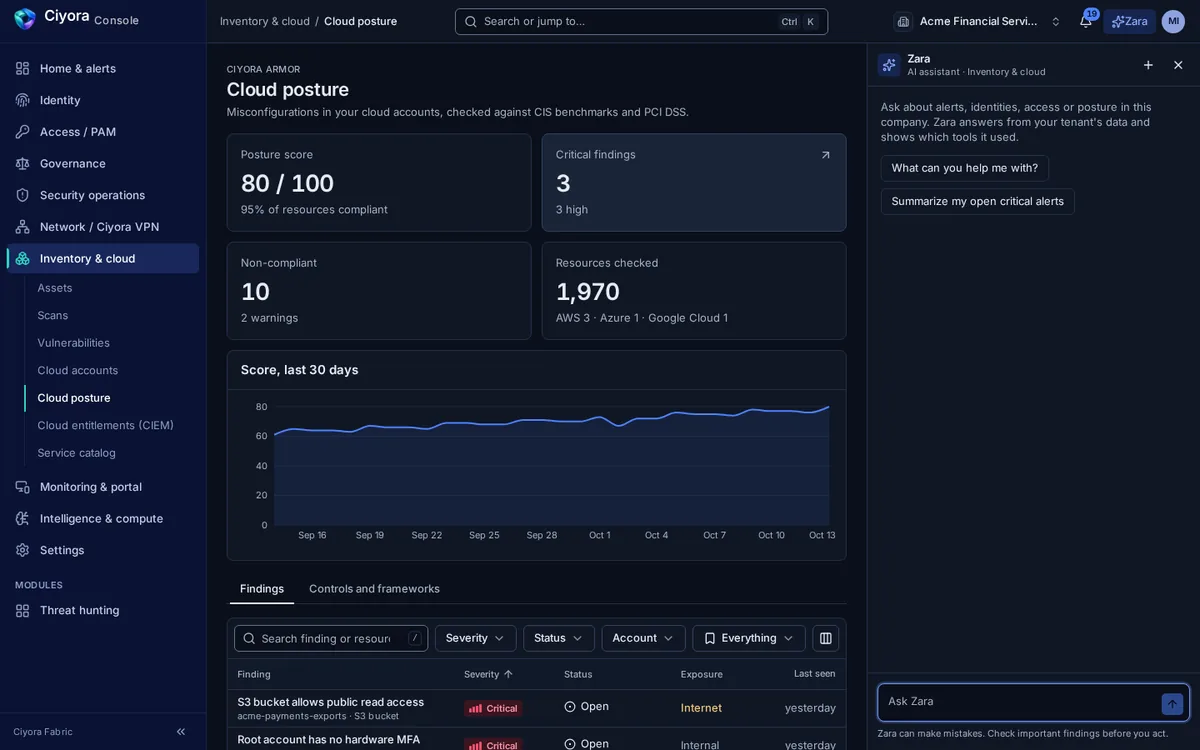Screen dimensions: 1200x750
Task: Switch to Findings tab
Action: point(262,589)
